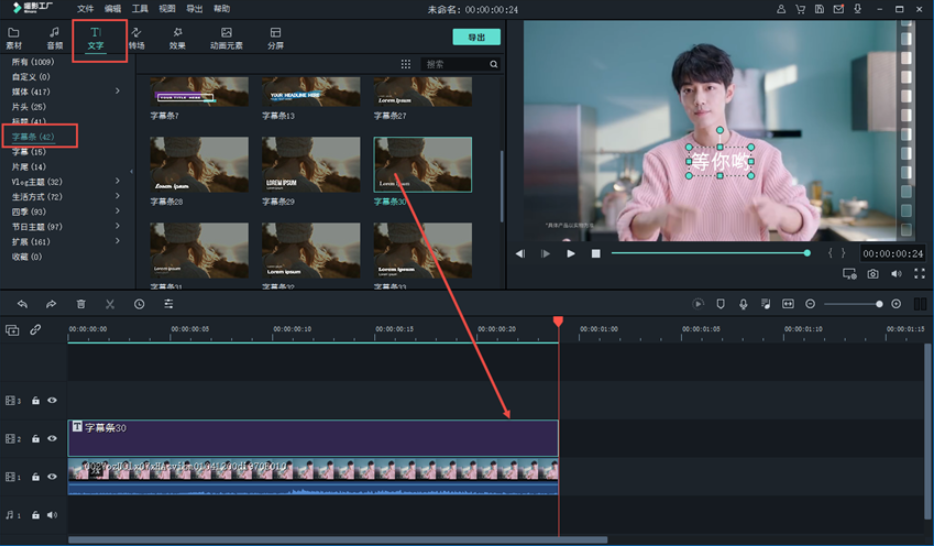Open the audio mixer icon
Image resolution: width=934 pixels, height=552 pixels.
click(766, 304)
